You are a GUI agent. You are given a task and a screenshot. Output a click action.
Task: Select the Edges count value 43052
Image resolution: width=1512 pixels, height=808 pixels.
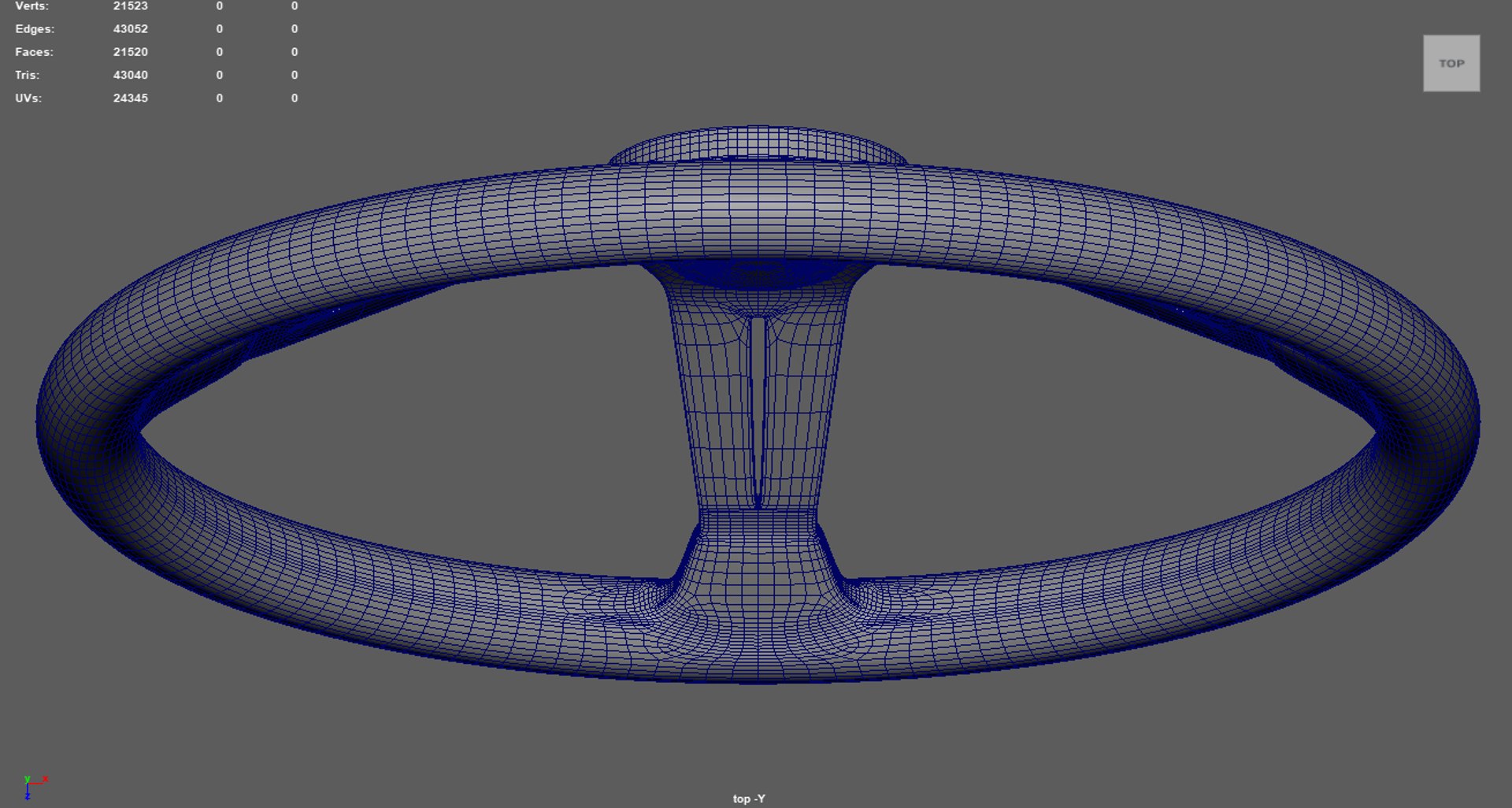coord(130,28)
